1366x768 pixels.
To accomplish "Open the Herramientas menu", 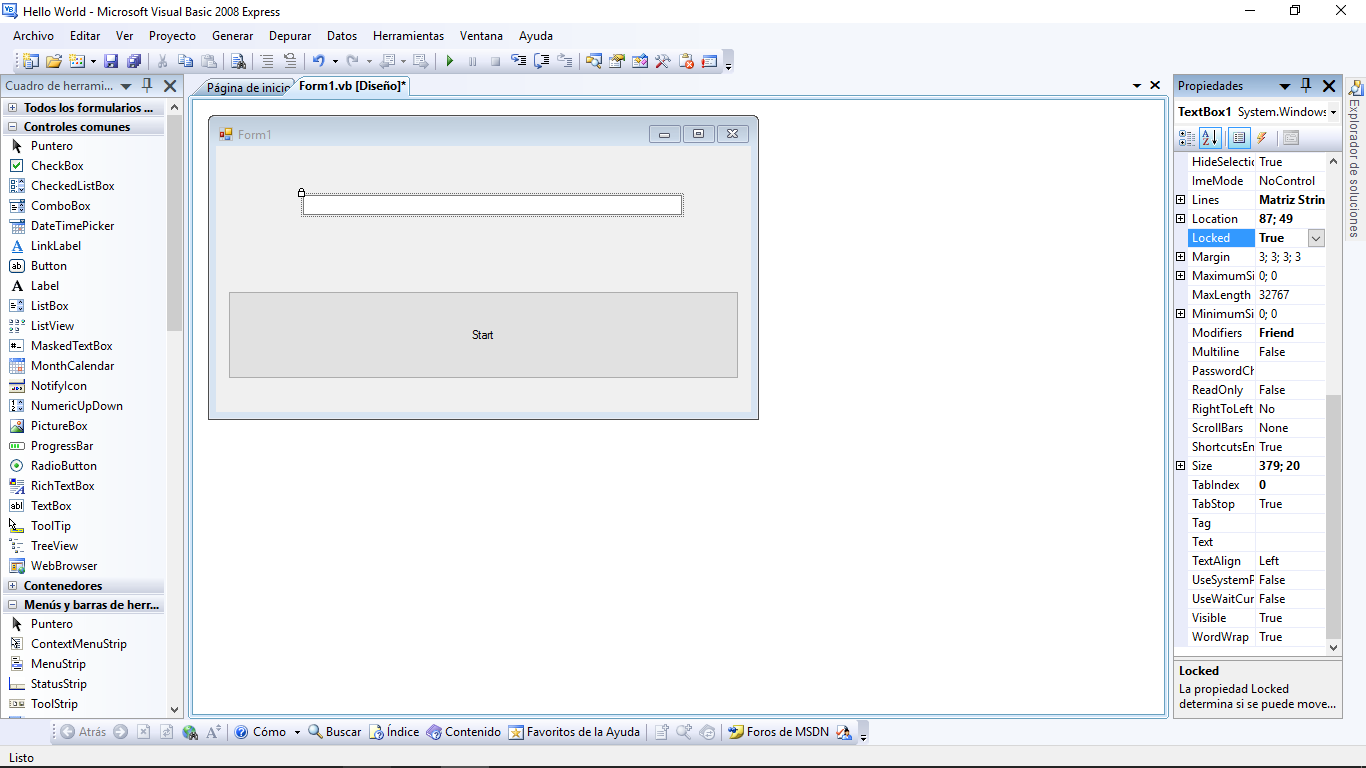I will [x=408, y=36].
